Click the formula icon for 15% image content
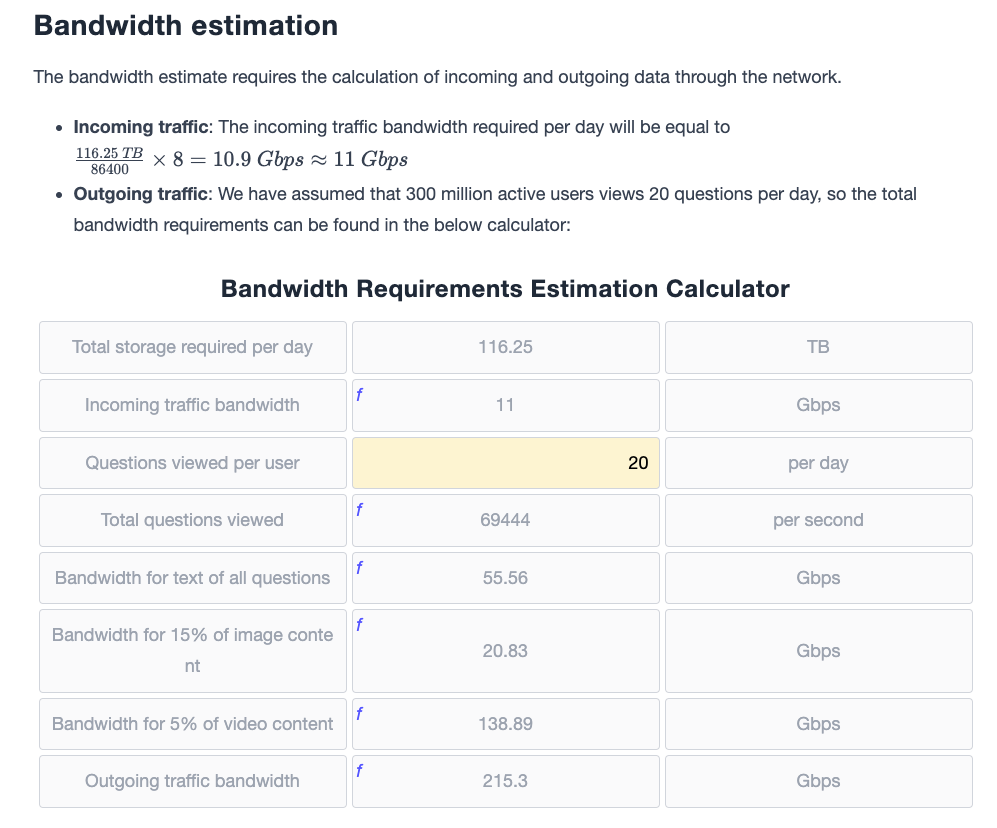Image resolution: width=997 pixels, height=828 pixels. point(359,624)
